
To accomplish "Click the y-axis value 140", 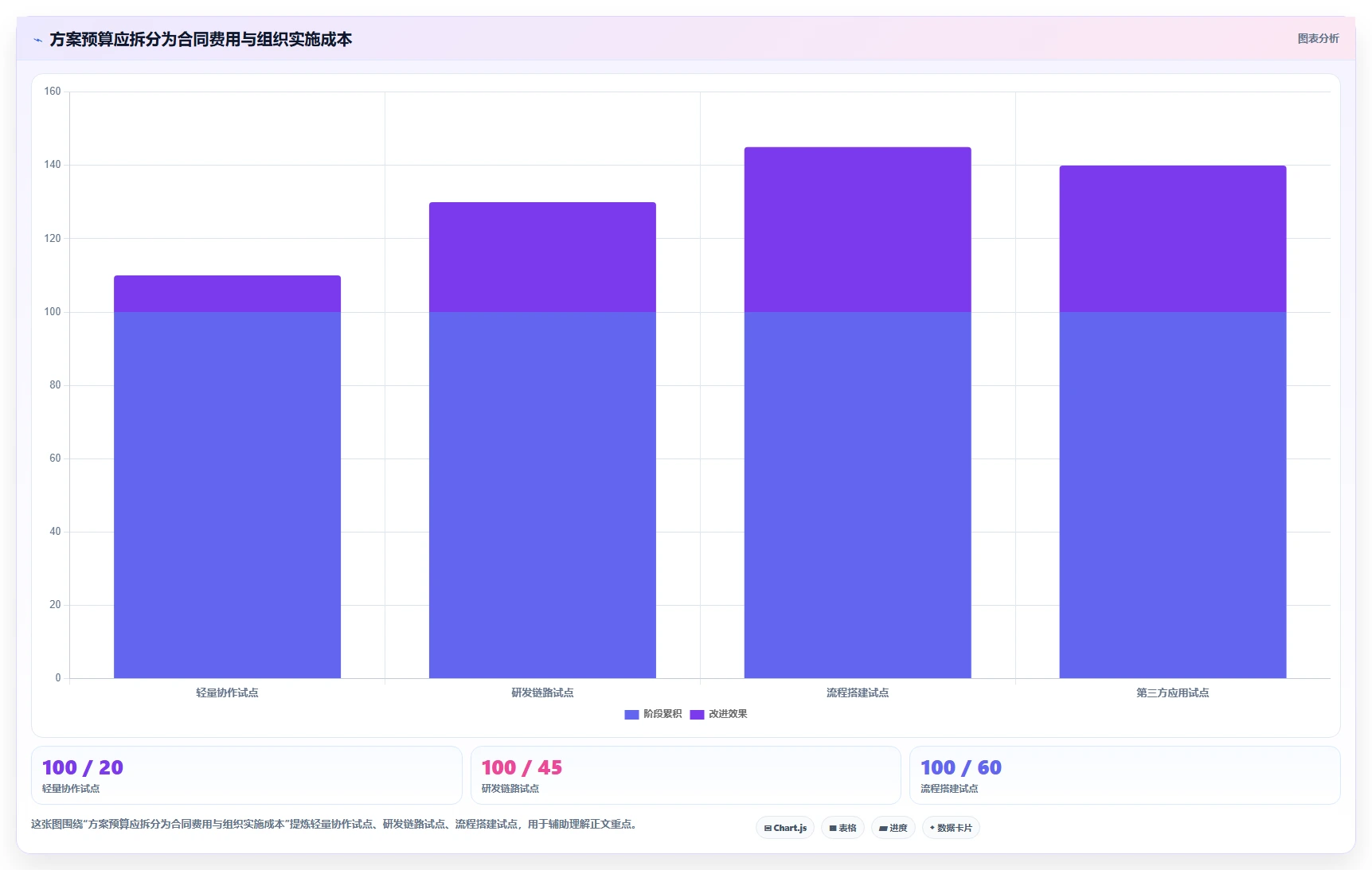I will coord(53,165).
